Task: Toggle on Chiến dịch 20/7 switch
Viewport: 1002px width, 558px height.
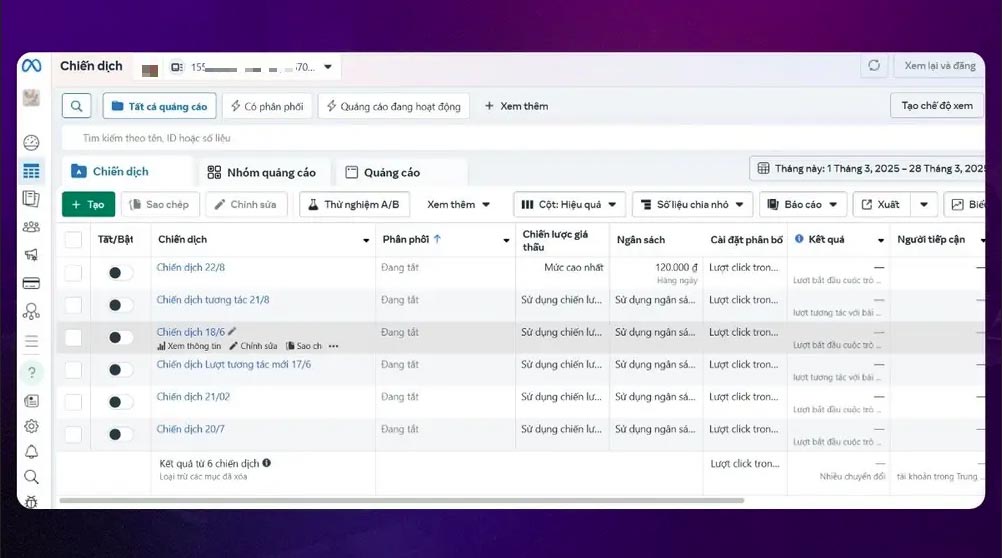Action: 119,434
